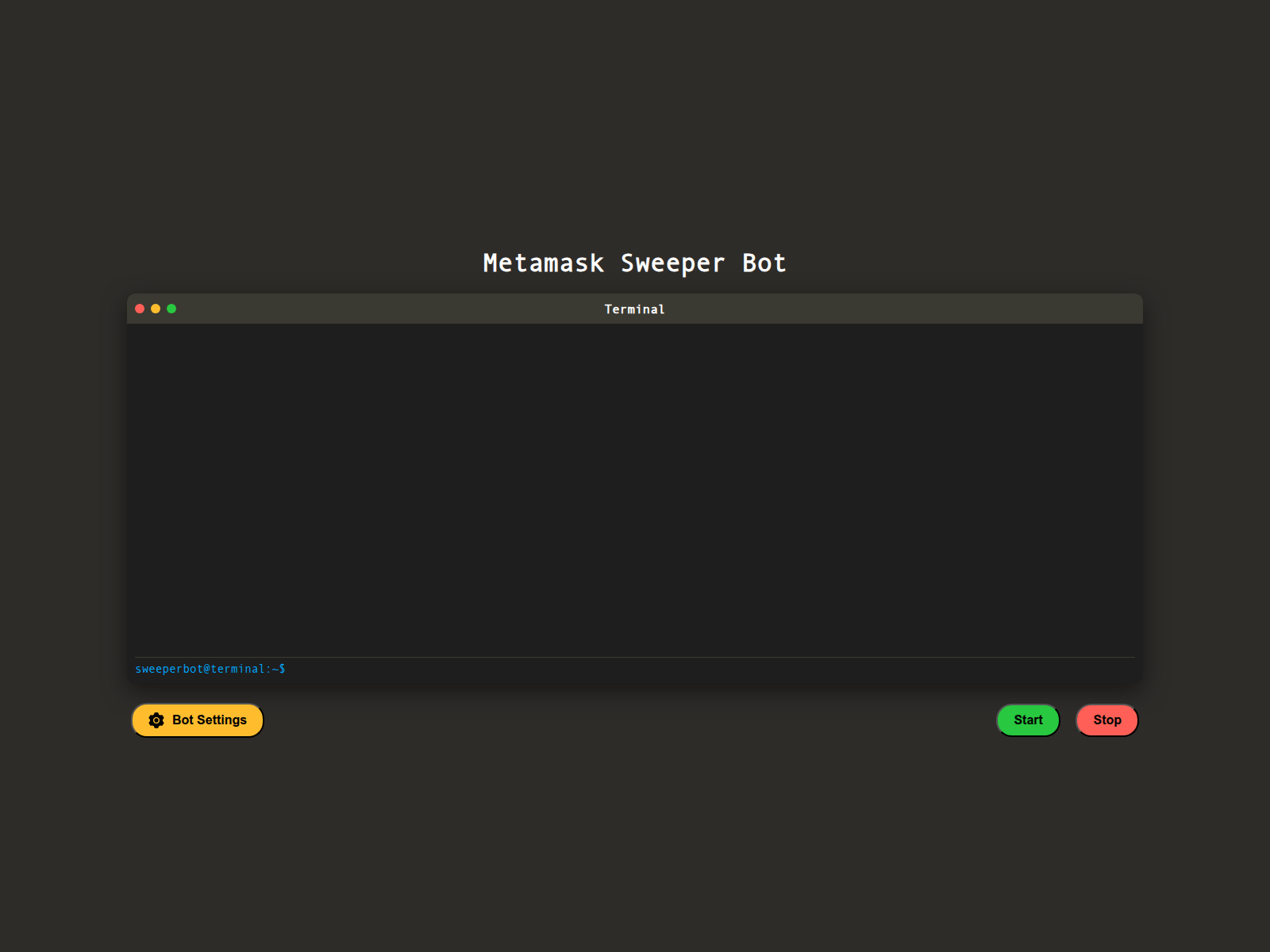The height and width of the screenshot is (952, 1270).
Task: Click the green maximize dot on Terminal
Action: pyautogui.click(x=171, y=309)
